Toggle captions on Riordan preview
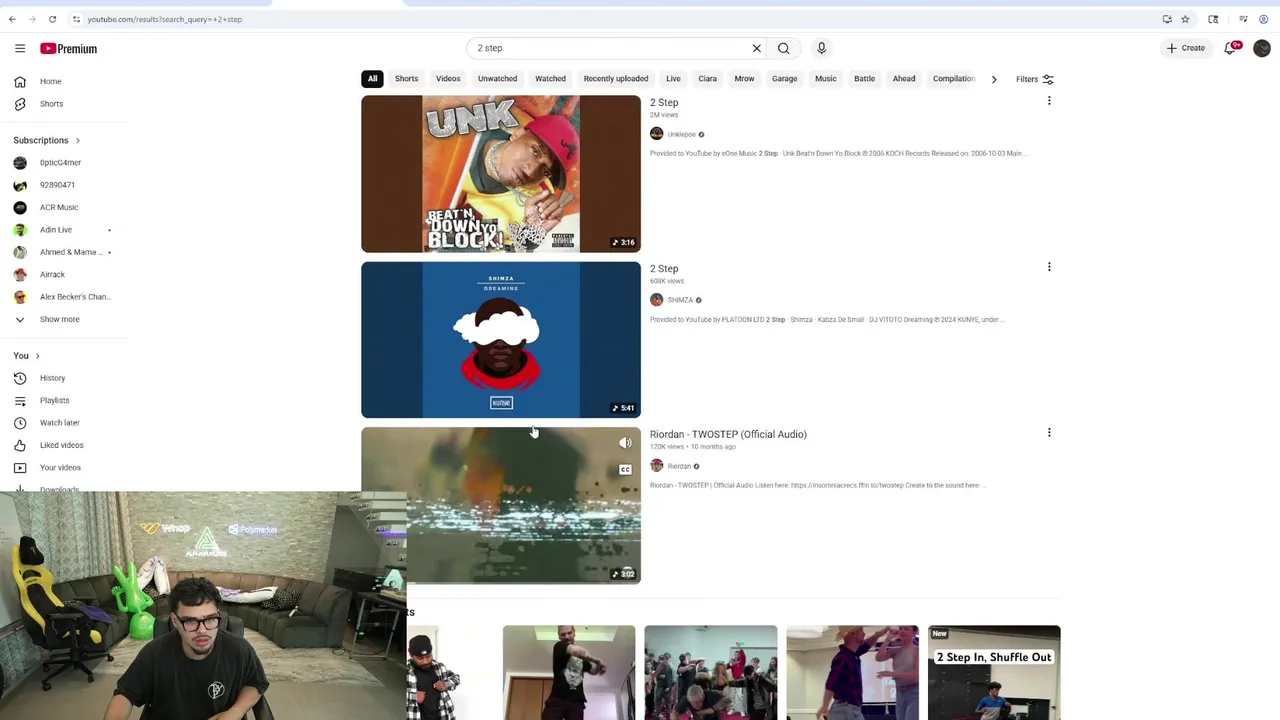 click(625, 470)
